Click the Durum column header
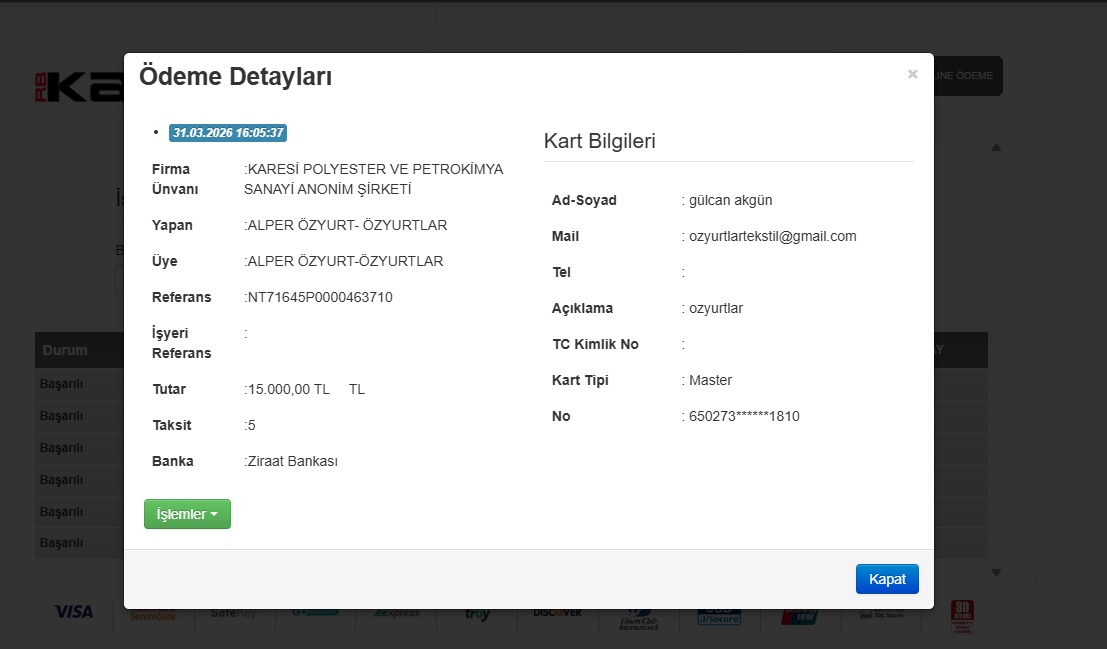This screenshot has width=1107, height=649. point(64,350)
